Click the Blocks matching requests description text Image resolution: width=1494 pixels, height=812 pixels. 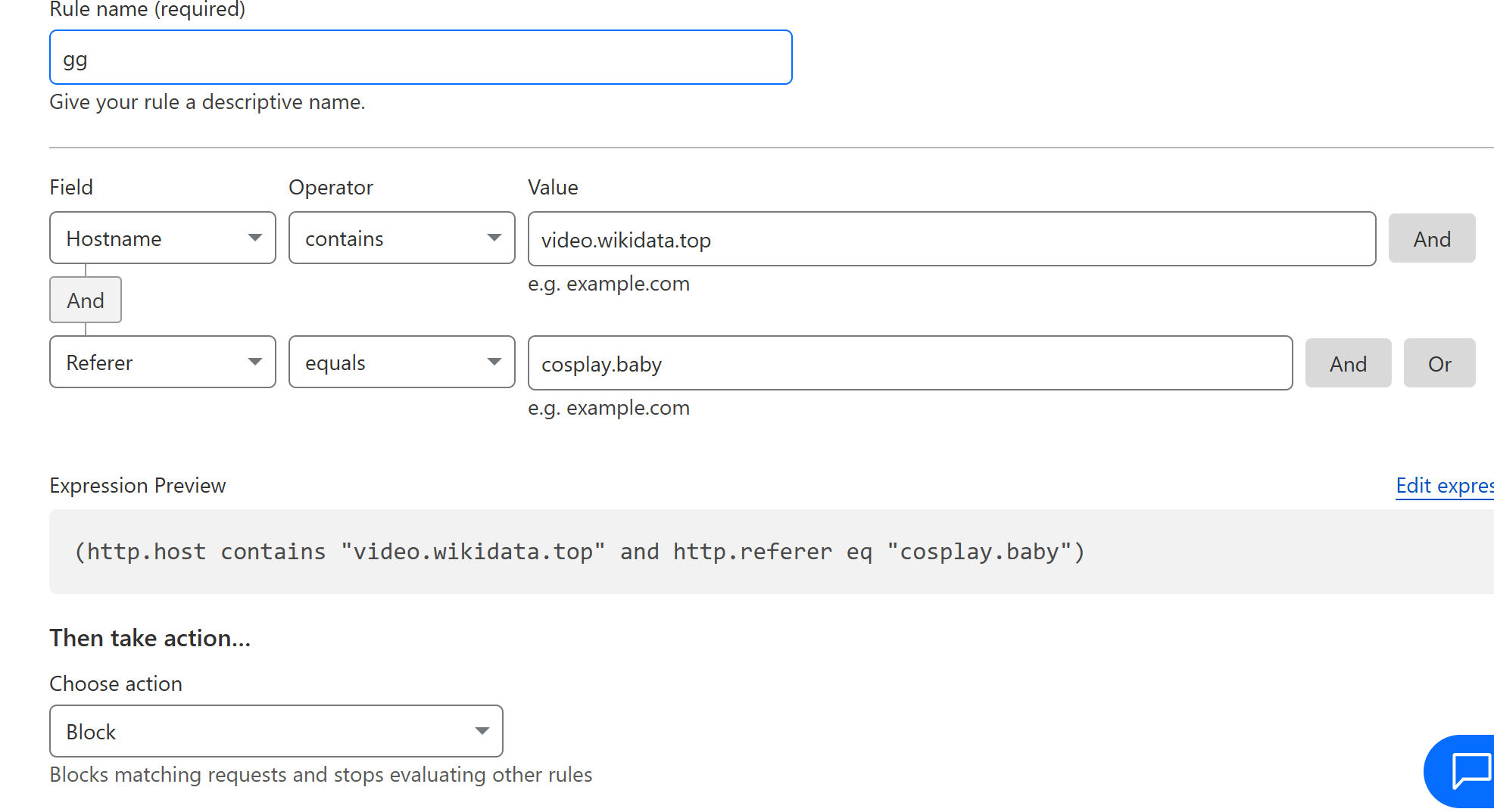click(320, 775)
